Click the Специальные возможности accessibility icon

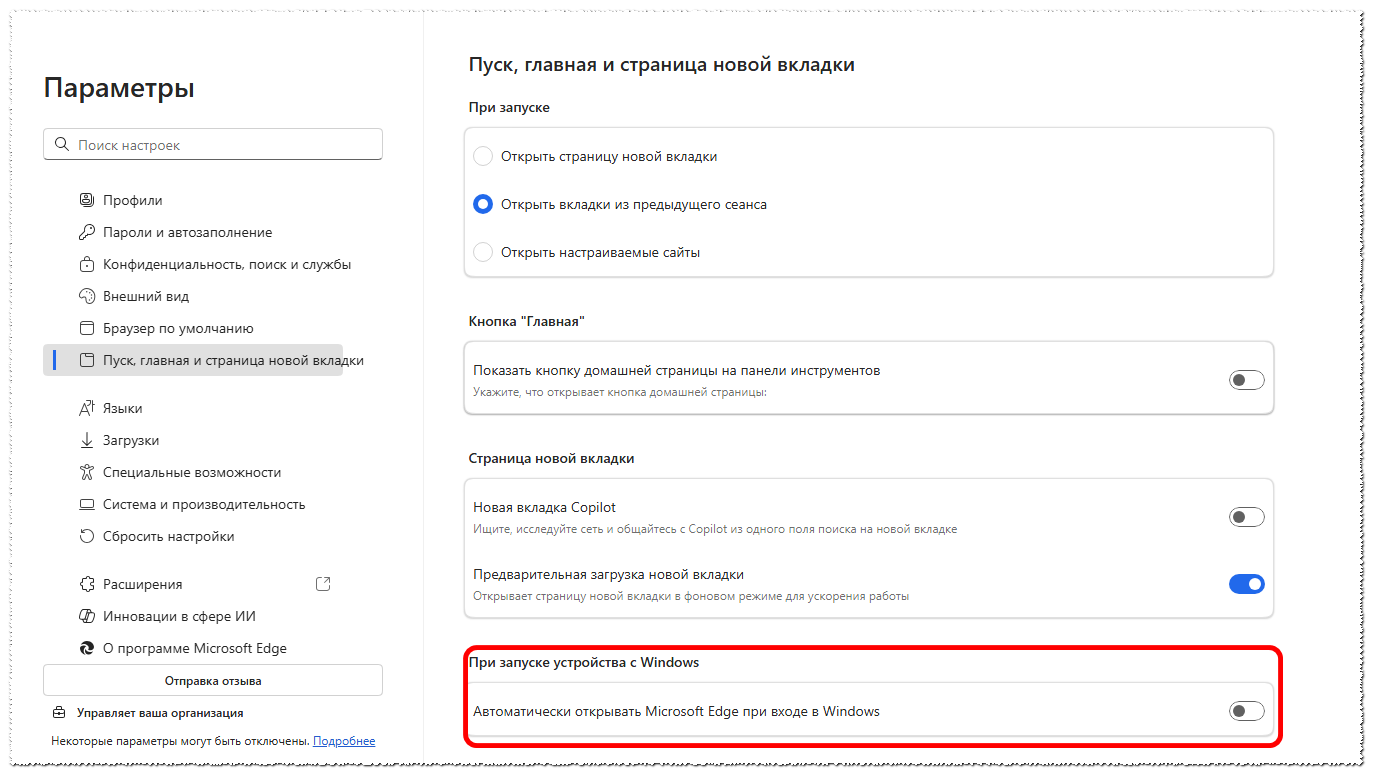(86, 472)
